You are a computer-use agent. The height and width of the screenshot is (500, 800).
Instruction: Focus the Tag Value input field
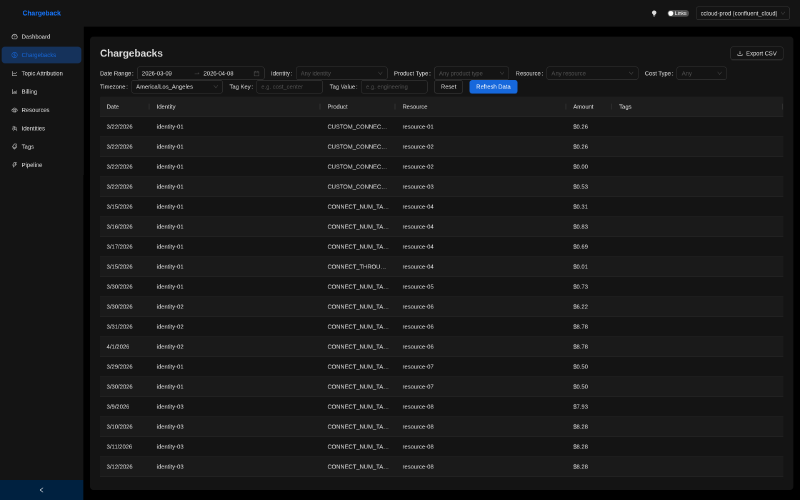point(394,87)
